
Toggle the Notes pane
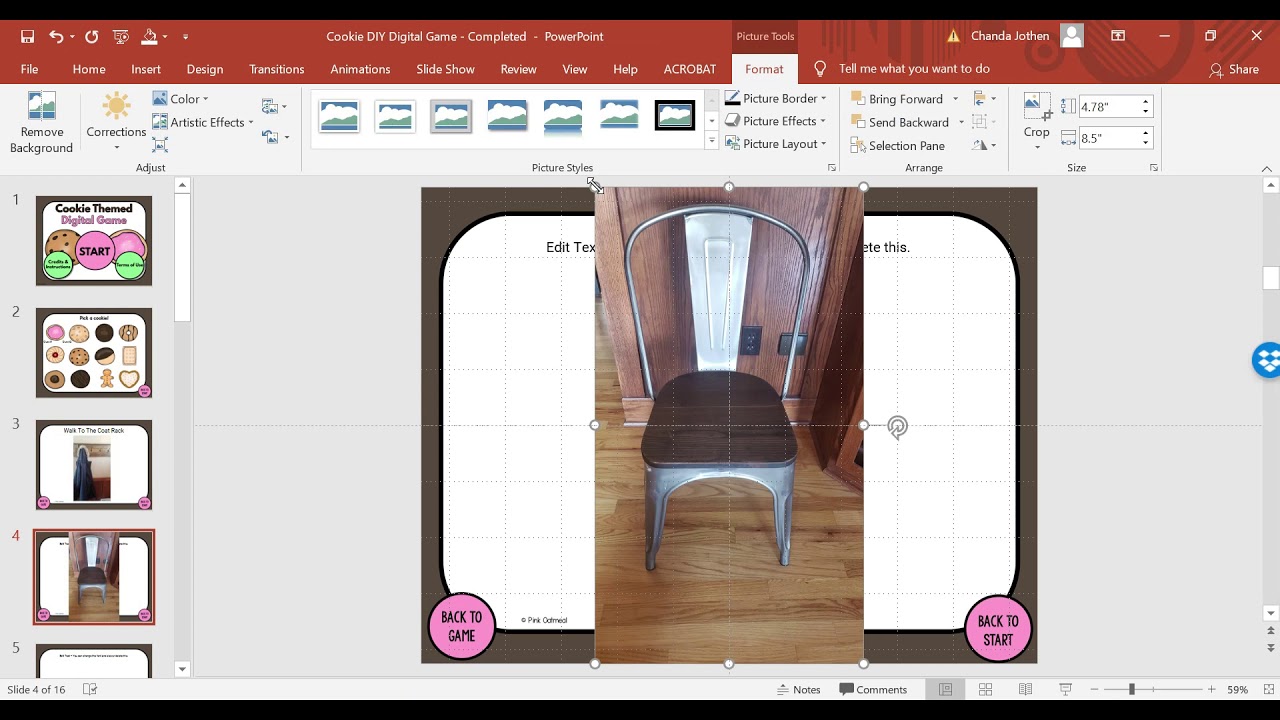click(799, 689)
